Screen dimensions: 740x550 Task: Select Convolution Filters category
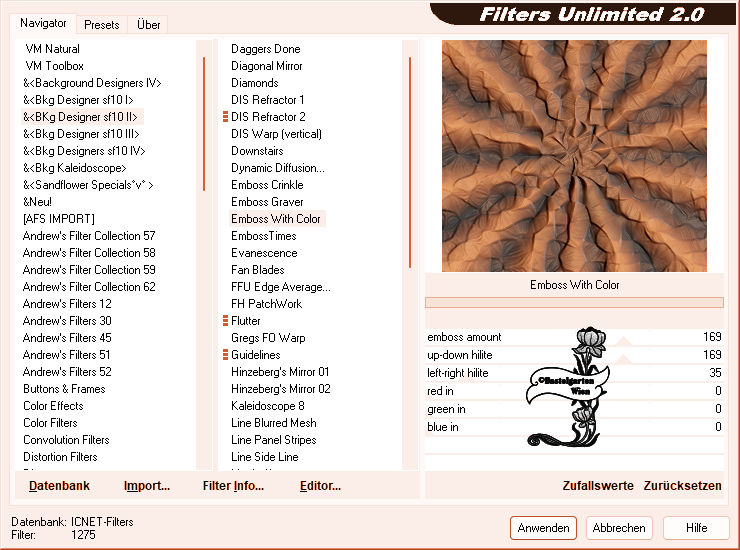pos(66,440)
